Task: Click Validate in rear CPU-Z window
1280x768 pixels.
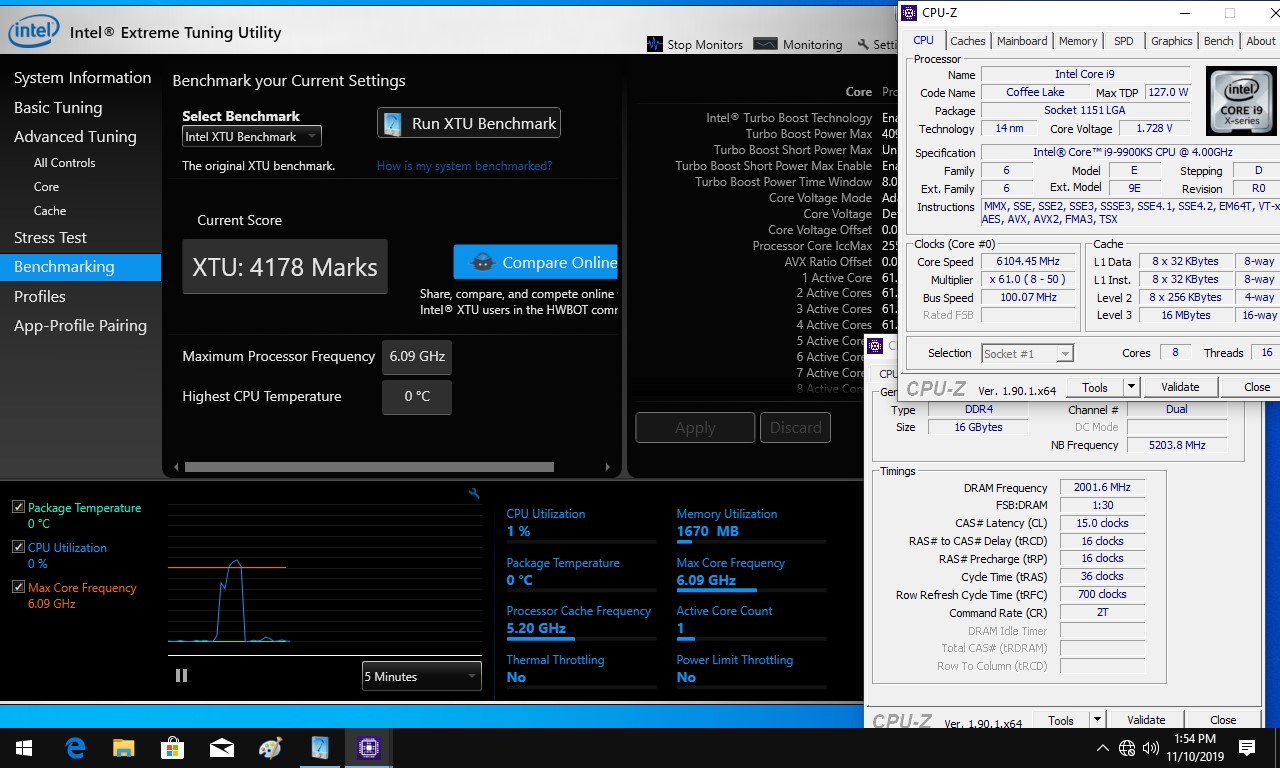Action: 1146,720
